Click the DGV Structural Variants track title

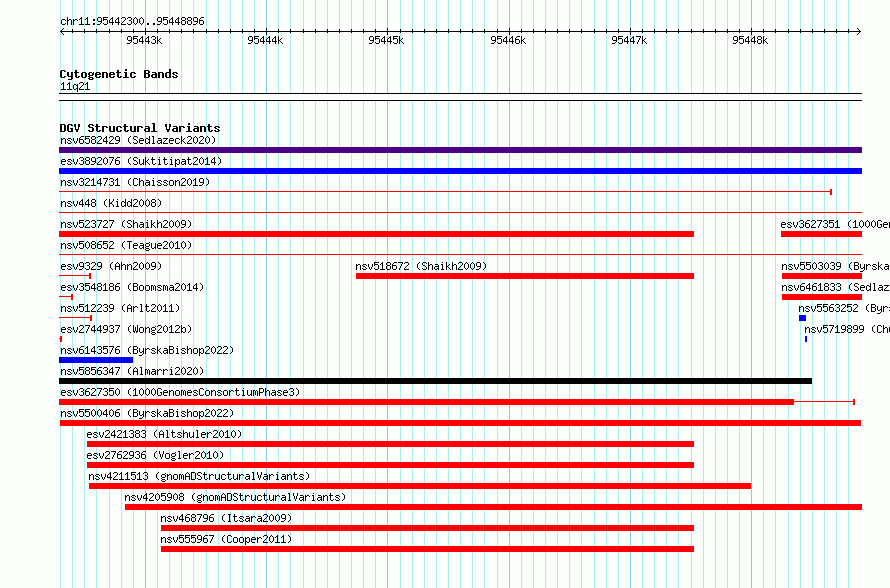coord(140,128)
